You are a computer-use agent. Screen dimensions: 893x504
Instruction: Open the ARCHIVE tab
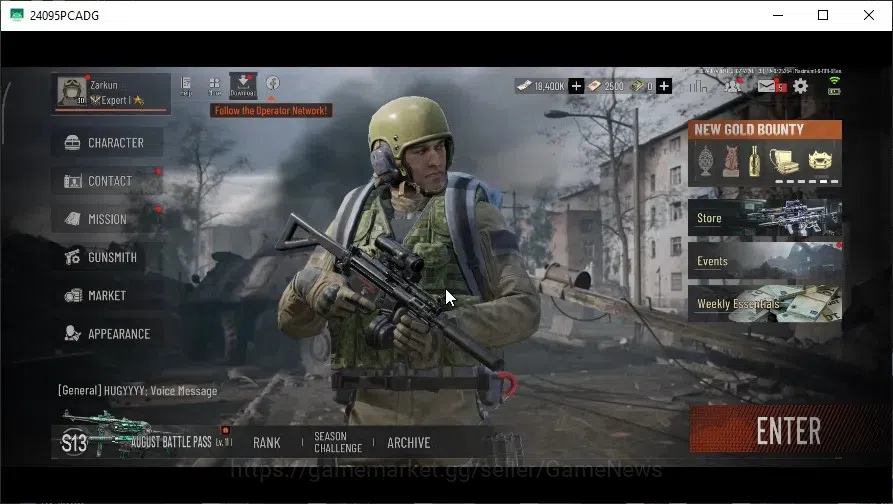[x=409, y=442]
